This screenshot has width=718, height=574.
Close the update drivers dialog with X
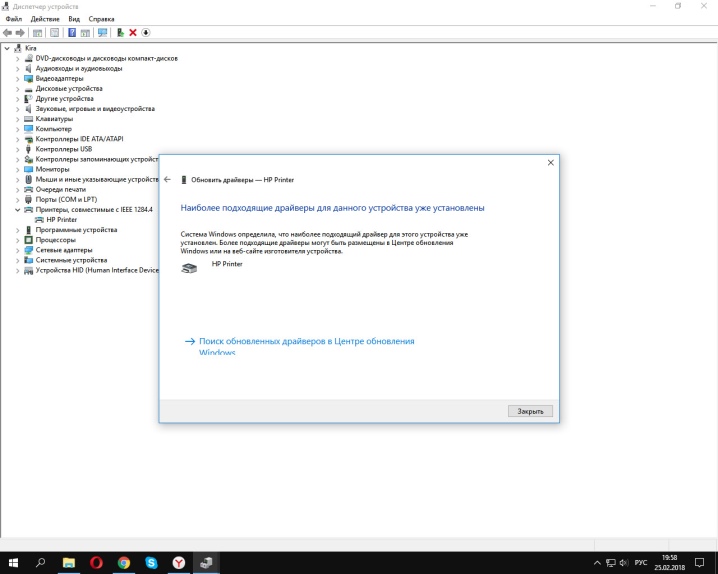point(550,162)
